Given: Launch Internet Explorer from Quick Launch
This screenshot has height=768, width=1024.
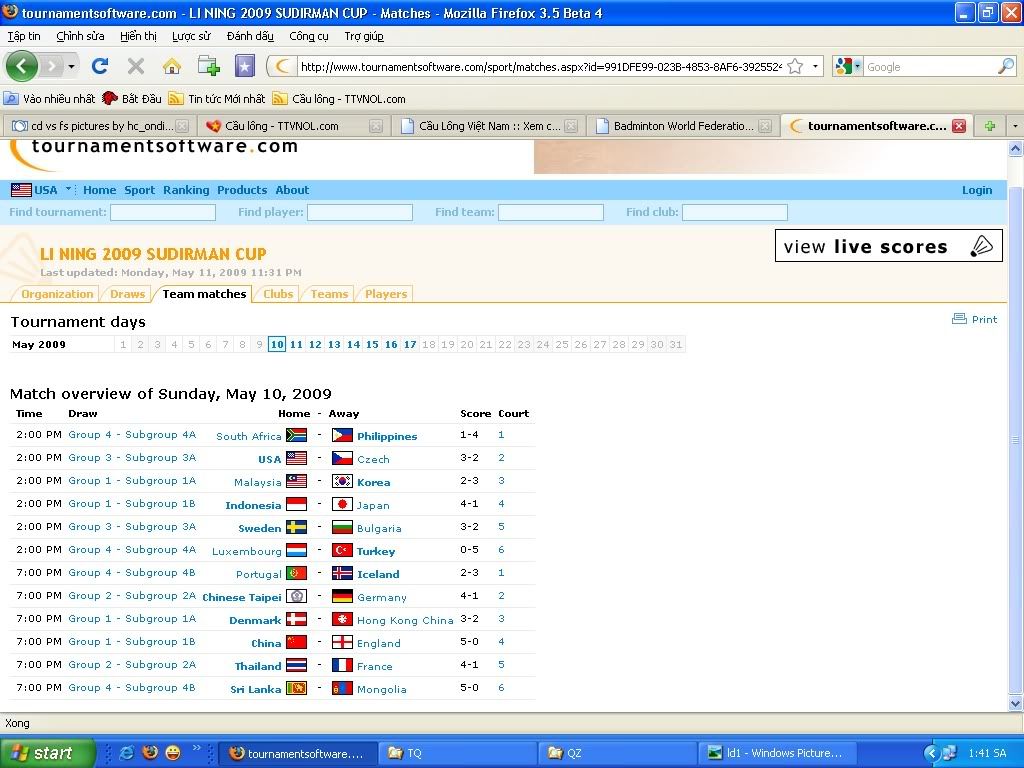Looking at the screenshot, I should click(x=126, y=753).
